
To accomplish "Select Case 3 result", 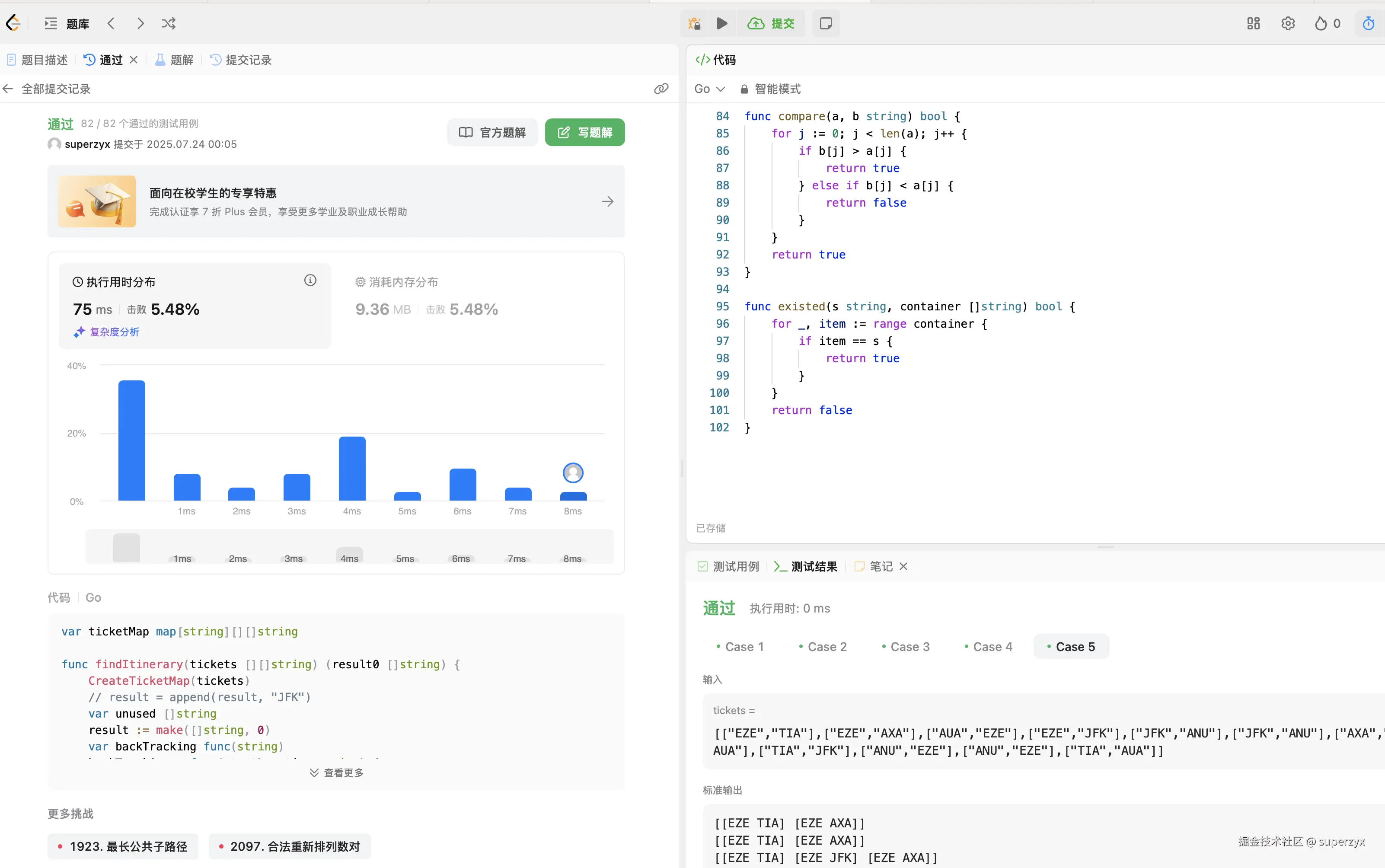I will (905, 647).
